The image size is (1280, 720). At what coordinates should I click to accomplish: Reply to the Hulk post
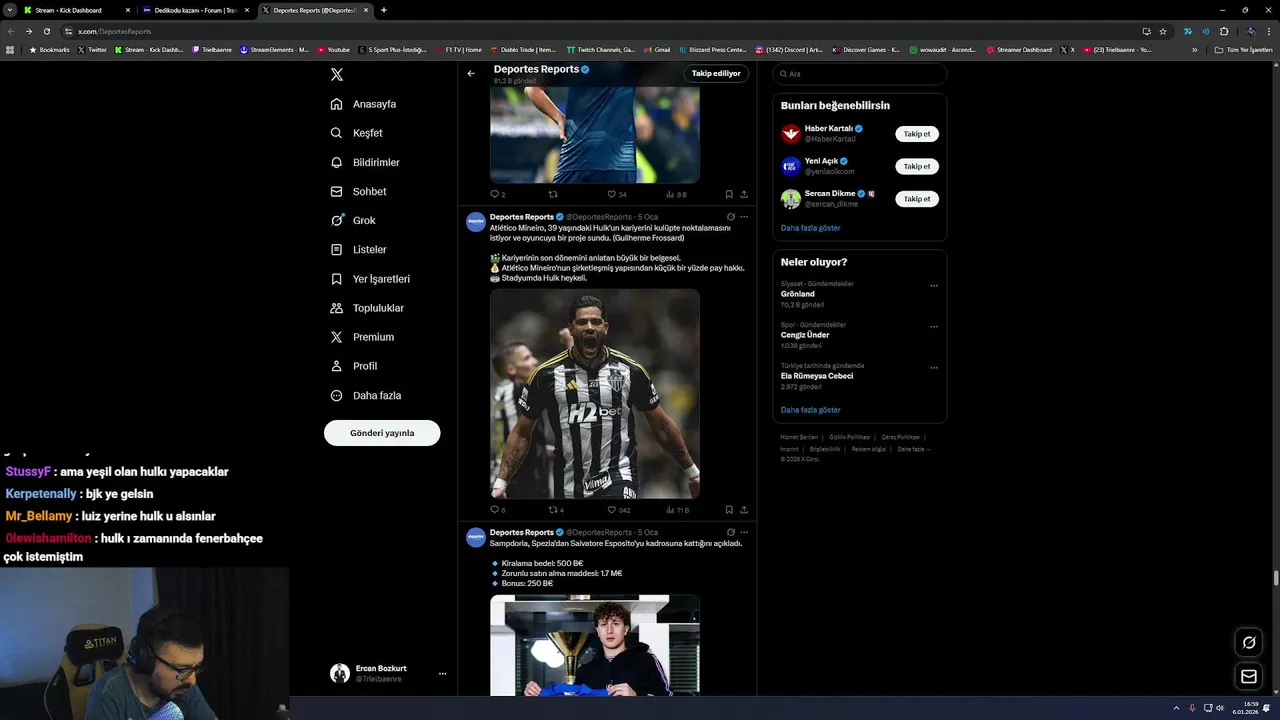497,510
